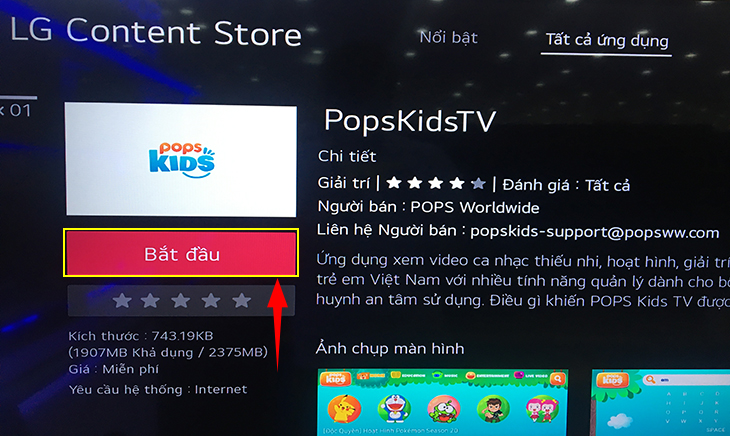Start the app with Bắt đầu button
Image resolution: width=730 pixels, height=436 pixels.
181,253
